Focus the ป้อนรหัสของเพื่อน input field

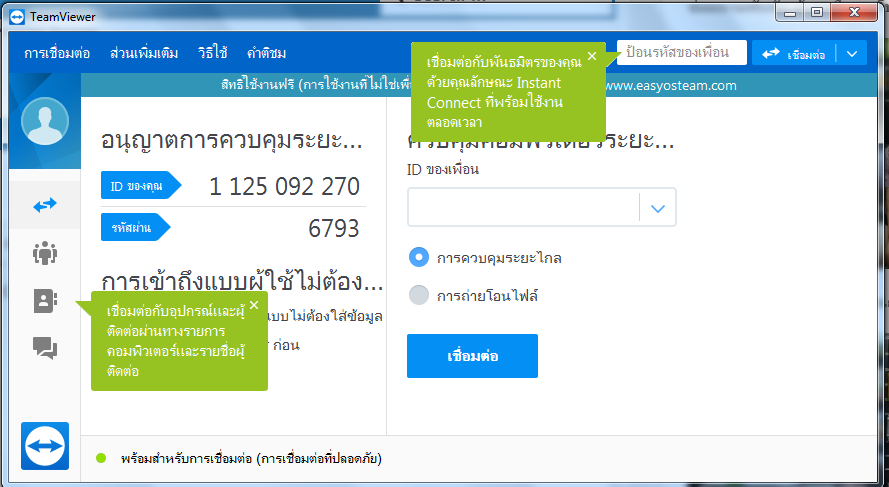(681, 53)
